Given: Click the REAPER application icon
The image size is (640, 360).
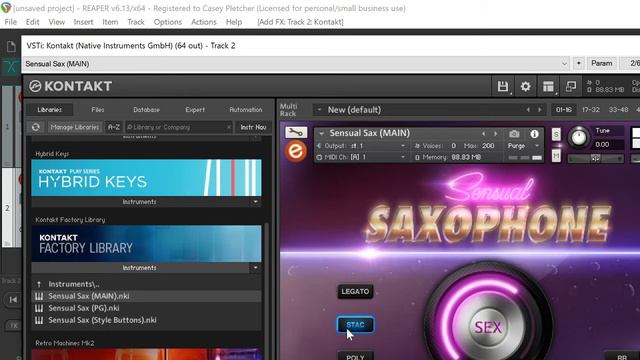Looking at the screenshot, I should pos(6,8).
